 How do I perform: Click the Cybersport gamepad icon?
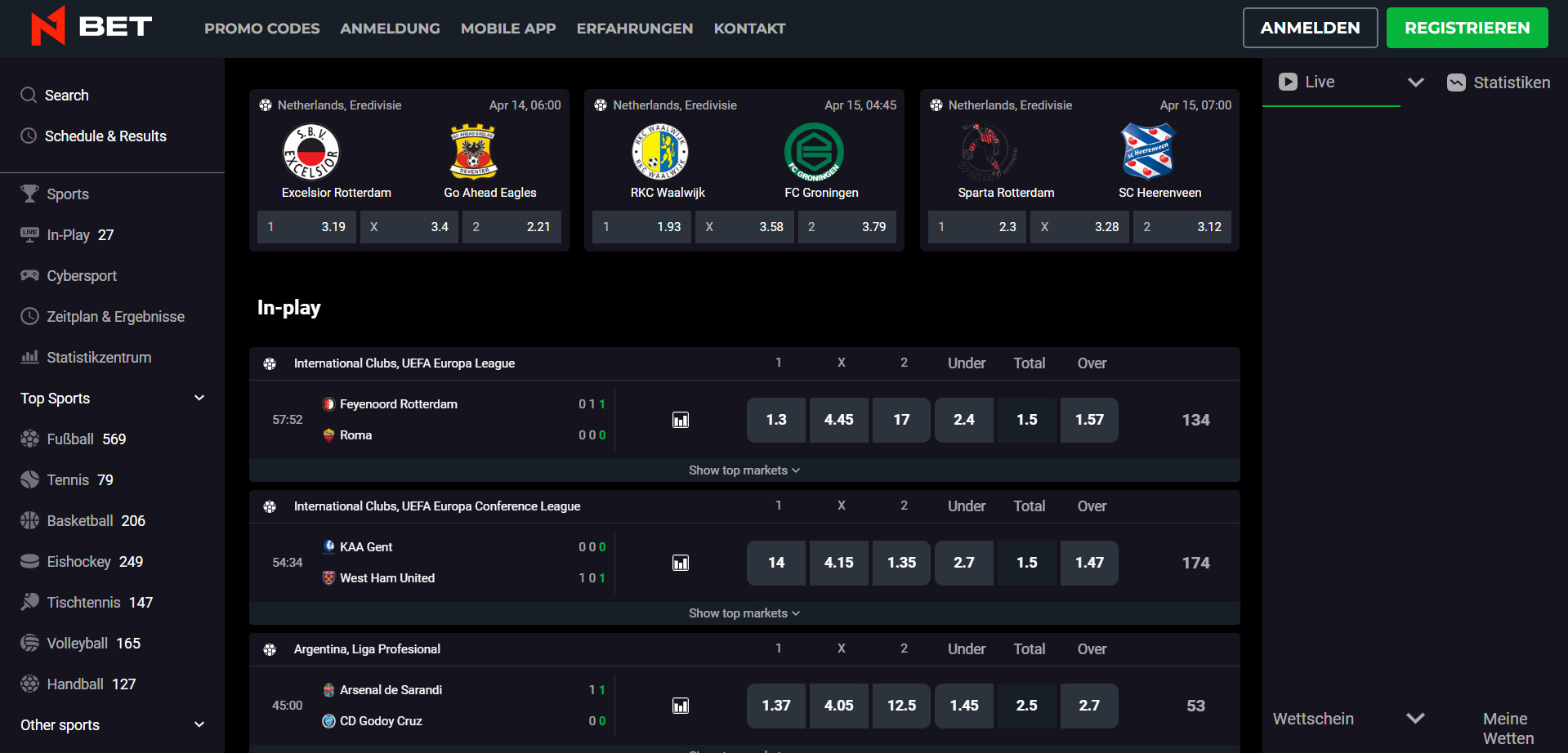click(29, 275)
